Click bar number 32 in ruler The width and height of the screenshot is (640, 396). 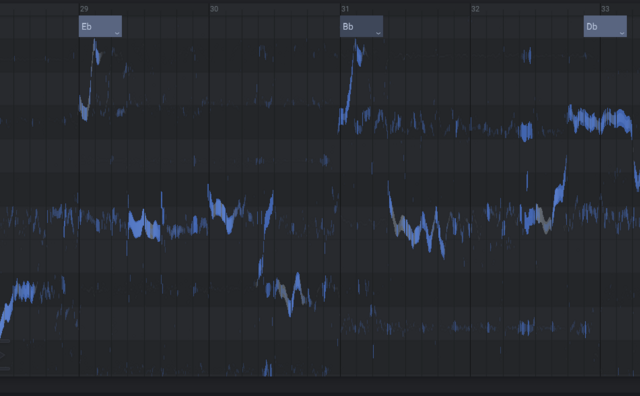tap(475, 9)
